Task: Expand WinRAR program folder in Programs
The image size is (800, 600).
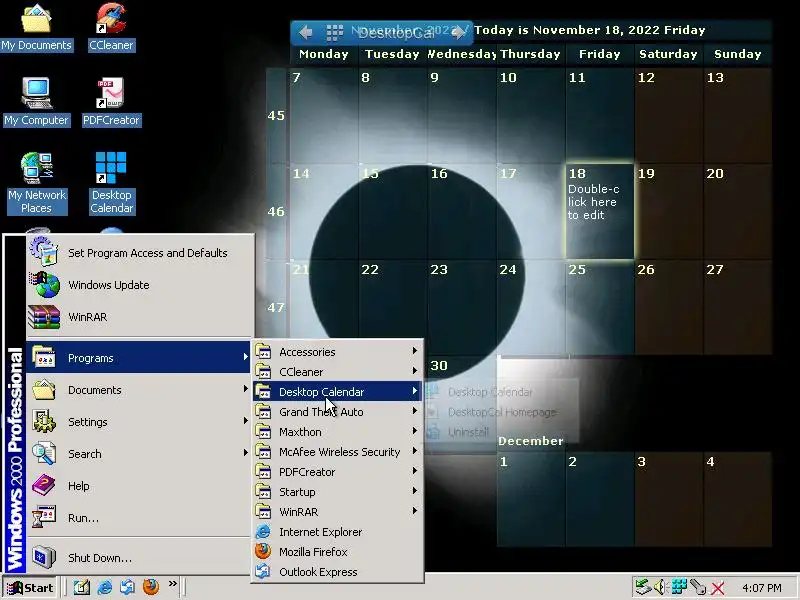Action: click(338, 512)
